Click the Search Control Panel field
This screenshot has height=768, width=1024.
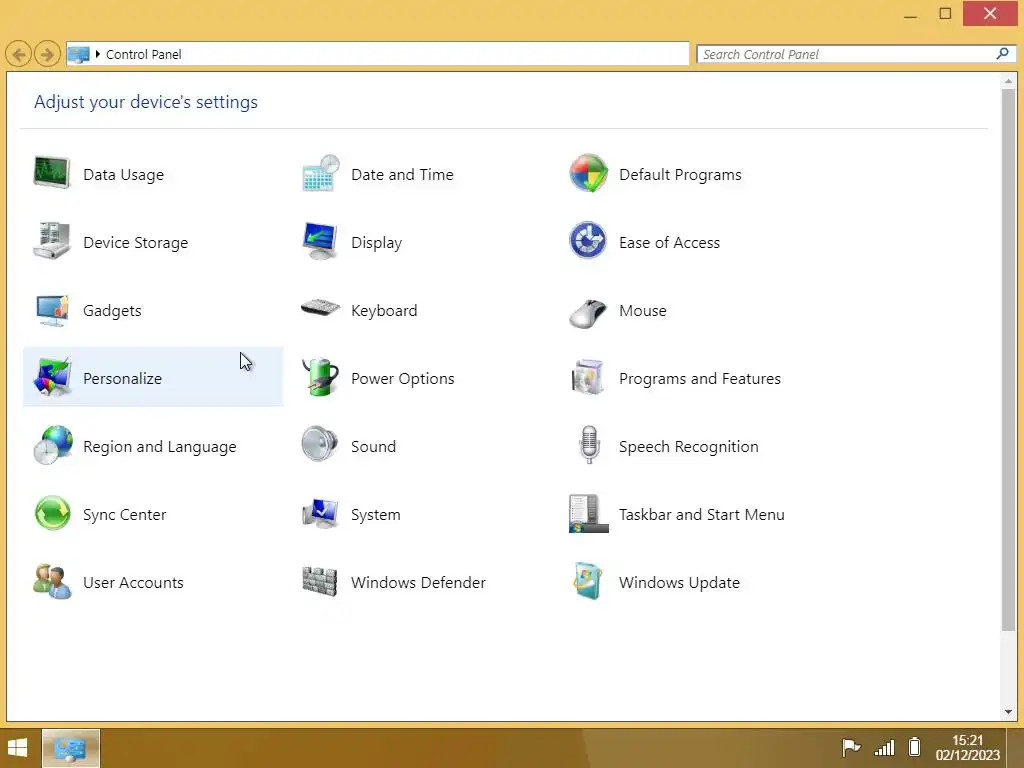click(x=856, y=54)
